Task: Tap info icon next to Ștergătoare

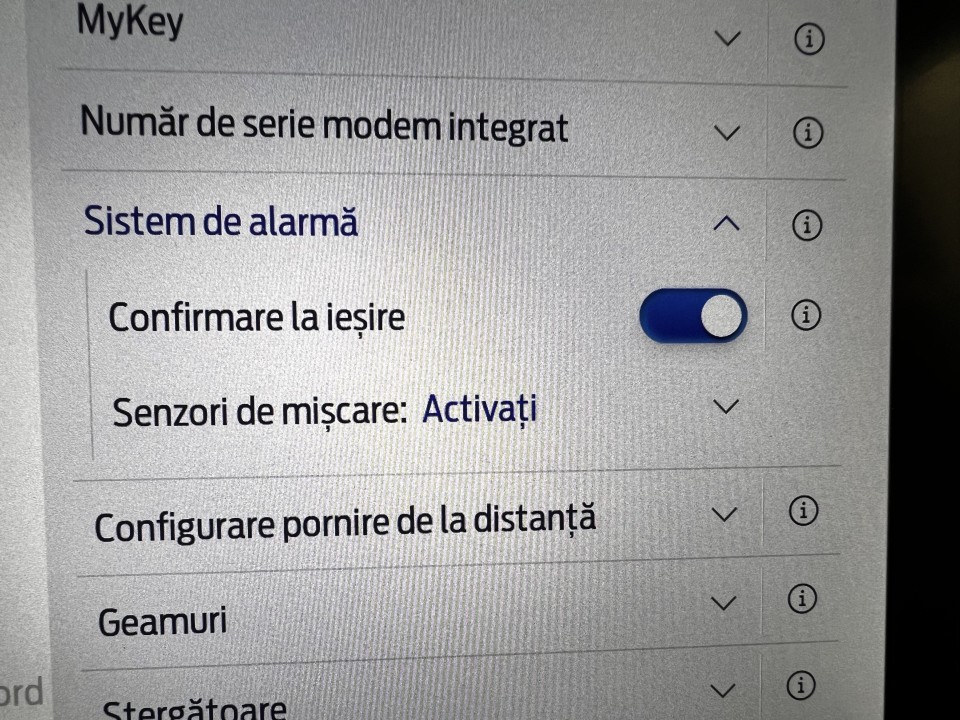Action: coord(799,687)
